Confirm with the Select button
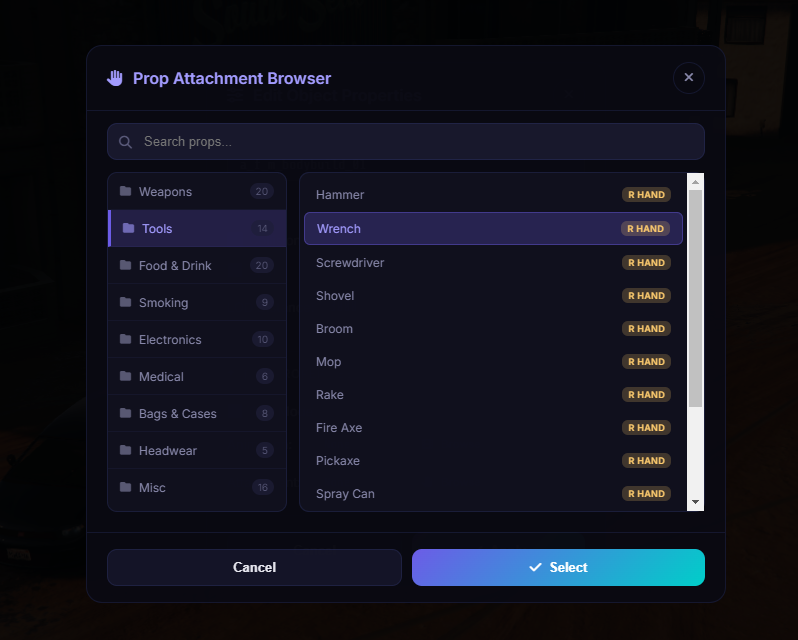Image resolution: width=798 pixels, height=640 pixels. (558, 567)
